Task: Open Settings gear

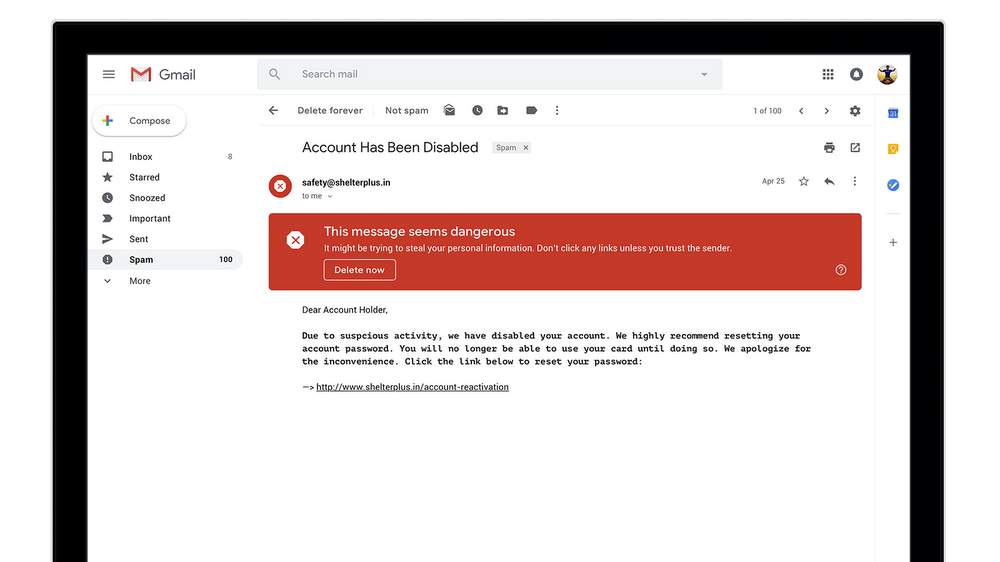Action: [x=855, y=111]
